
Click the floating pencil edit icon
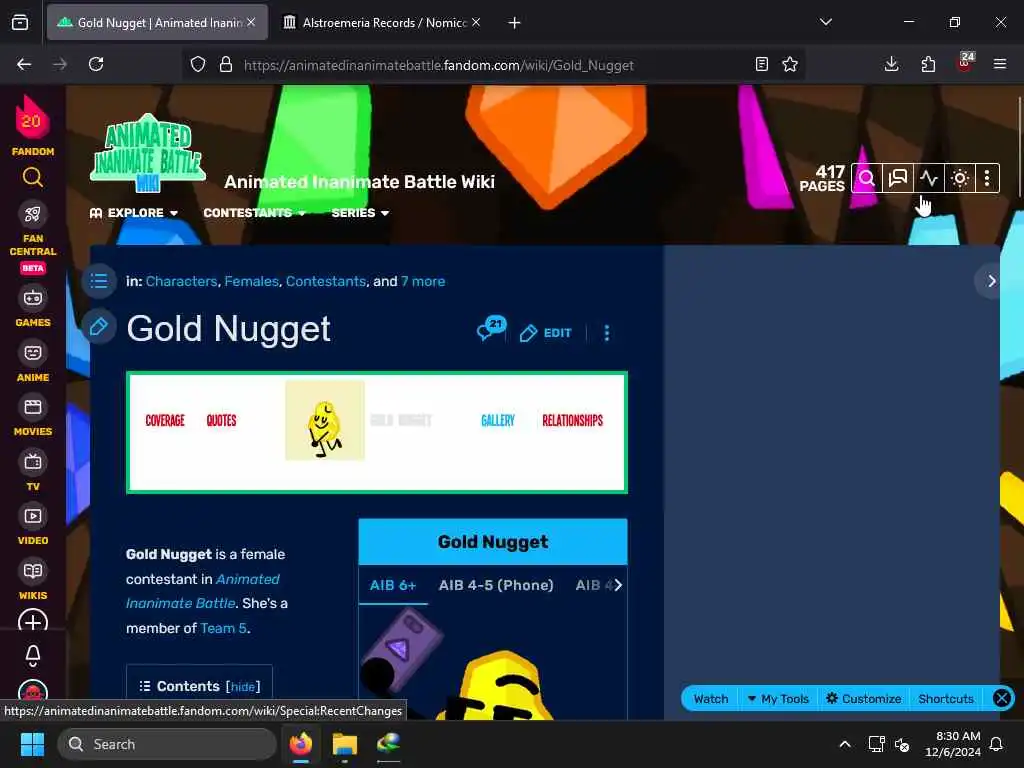(x=99, y=327)
